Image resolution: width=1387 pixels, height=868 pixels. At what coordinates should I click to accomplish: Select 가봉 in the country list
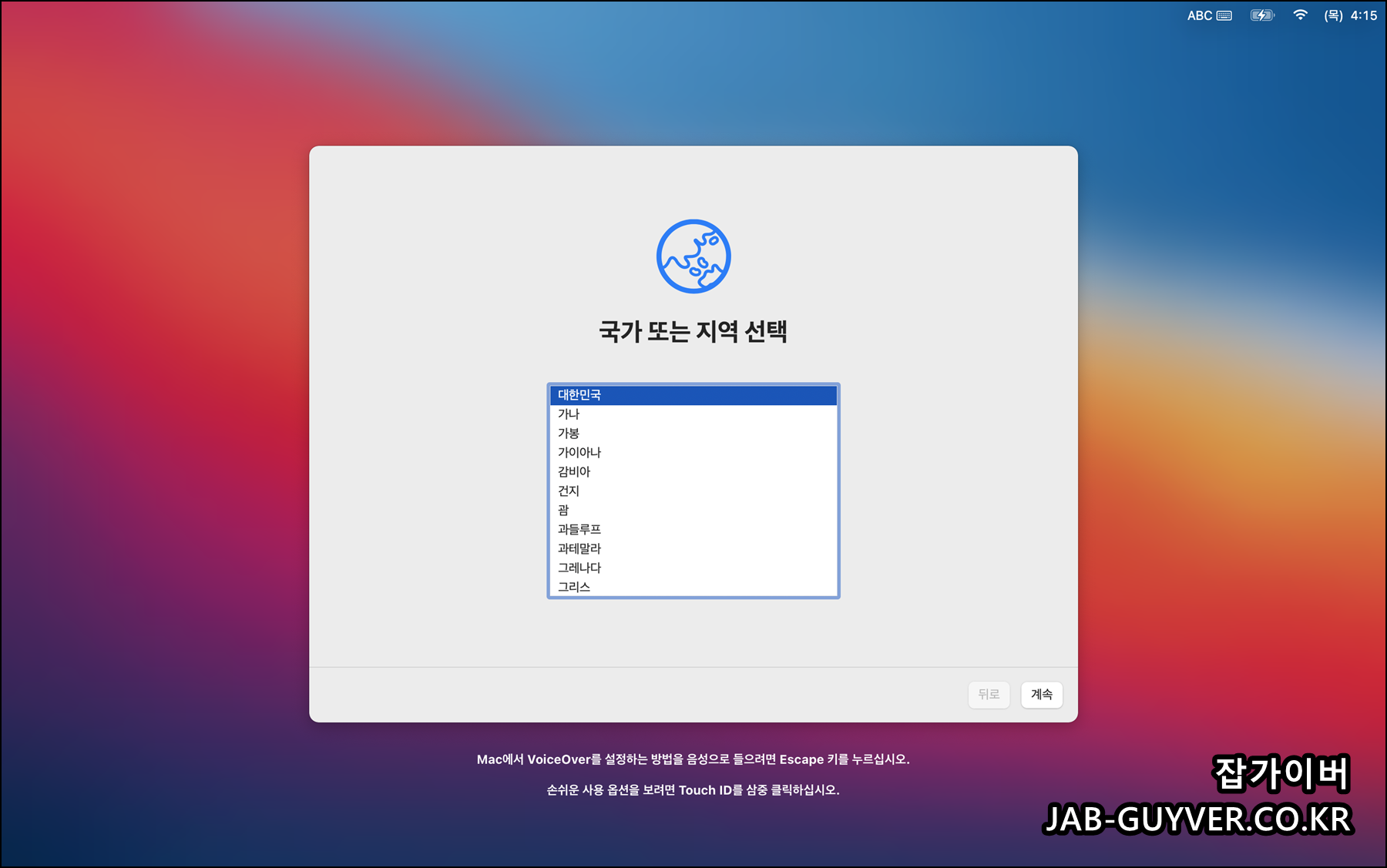[693, 434]
